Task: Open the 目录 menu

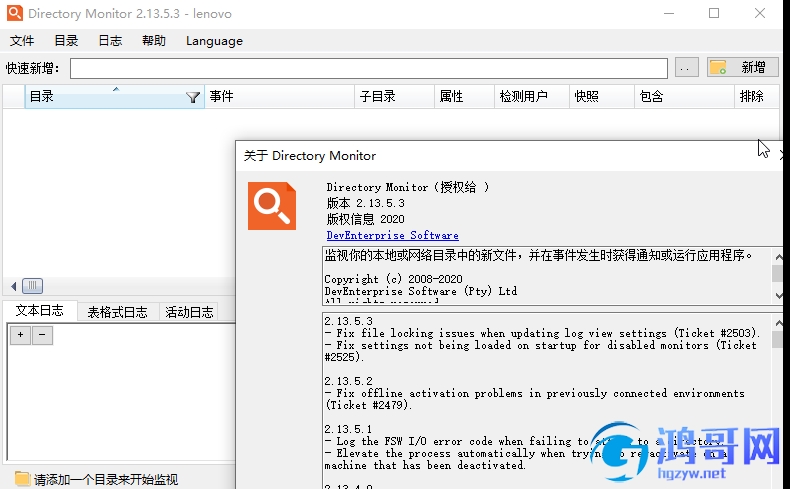Action: click(66, 41)
